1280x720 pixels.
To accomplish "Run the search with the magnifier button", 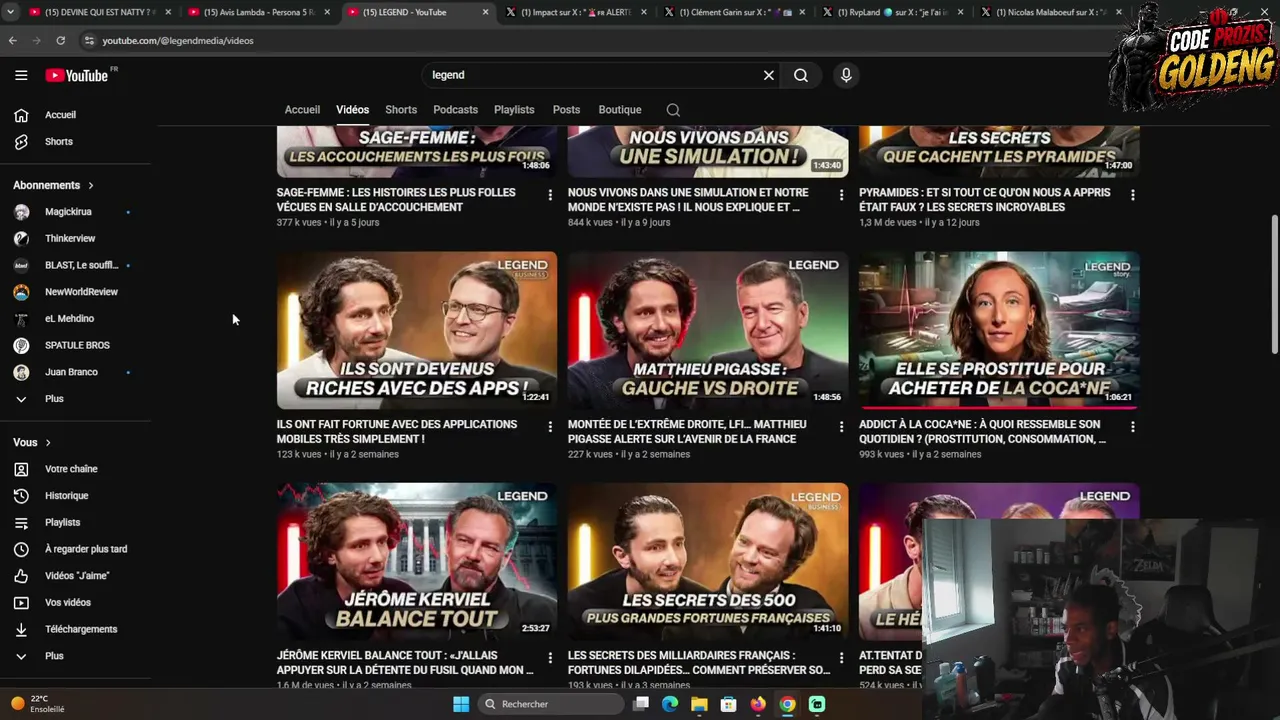I will pyautogui.click(x=801, y=75).
